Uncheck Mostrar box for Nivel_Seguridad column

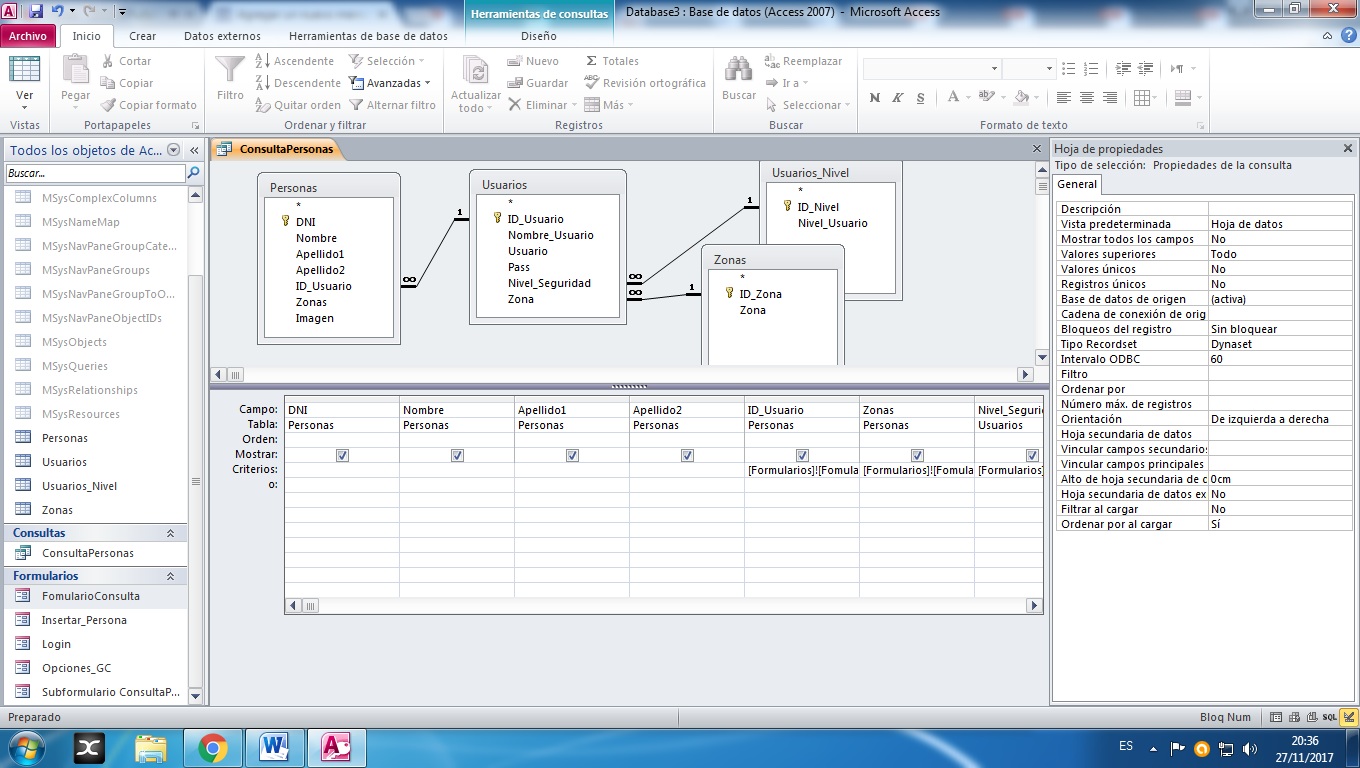(x=1032, y=455)
